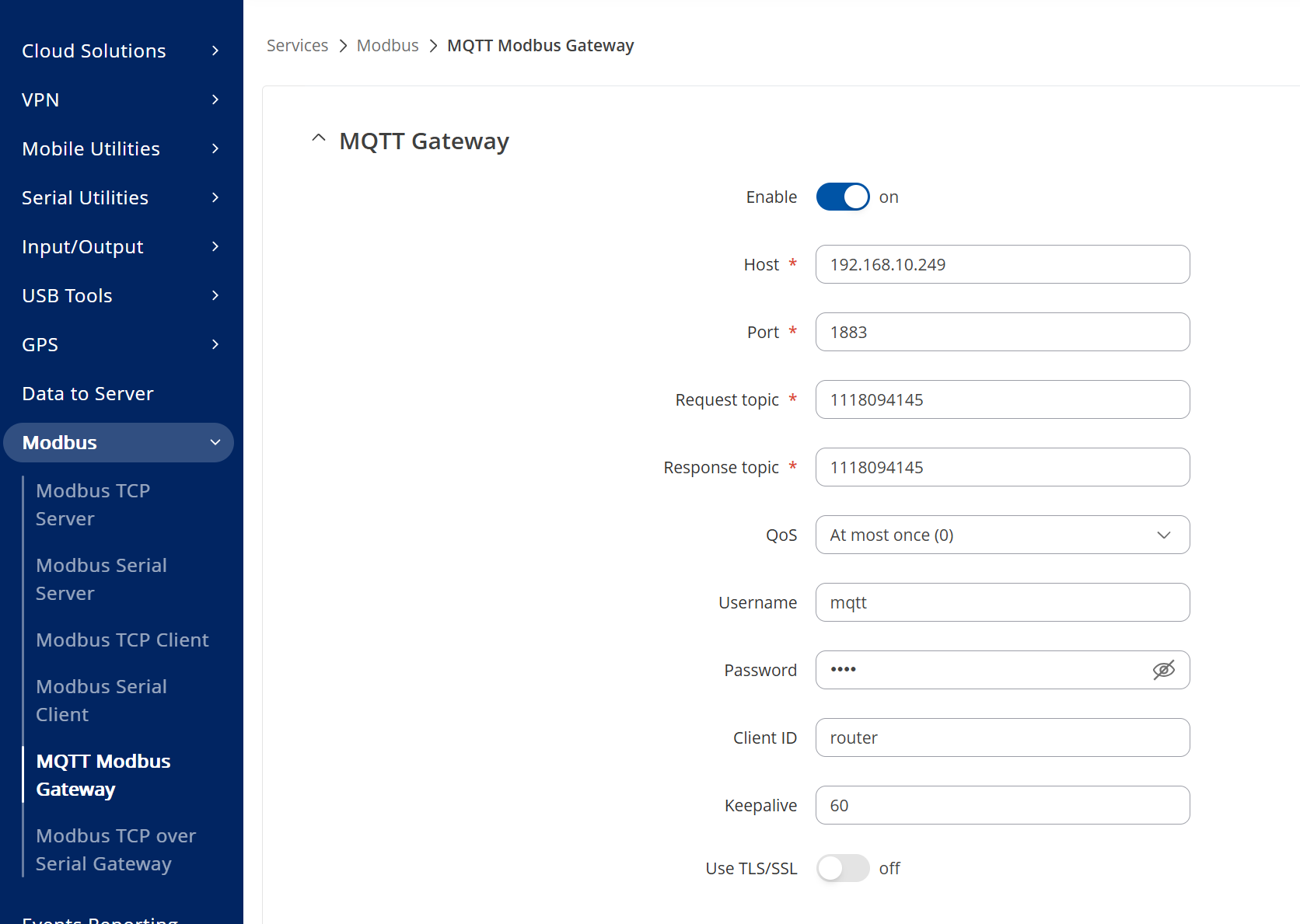Expand the Cloud Solutions menu
The image size is (1300, 924).
coord(121,51)
